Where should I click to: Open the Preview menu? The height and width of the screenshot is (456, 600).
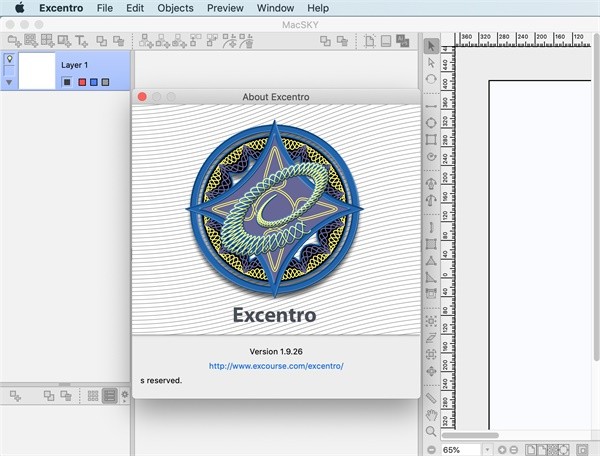225,8
